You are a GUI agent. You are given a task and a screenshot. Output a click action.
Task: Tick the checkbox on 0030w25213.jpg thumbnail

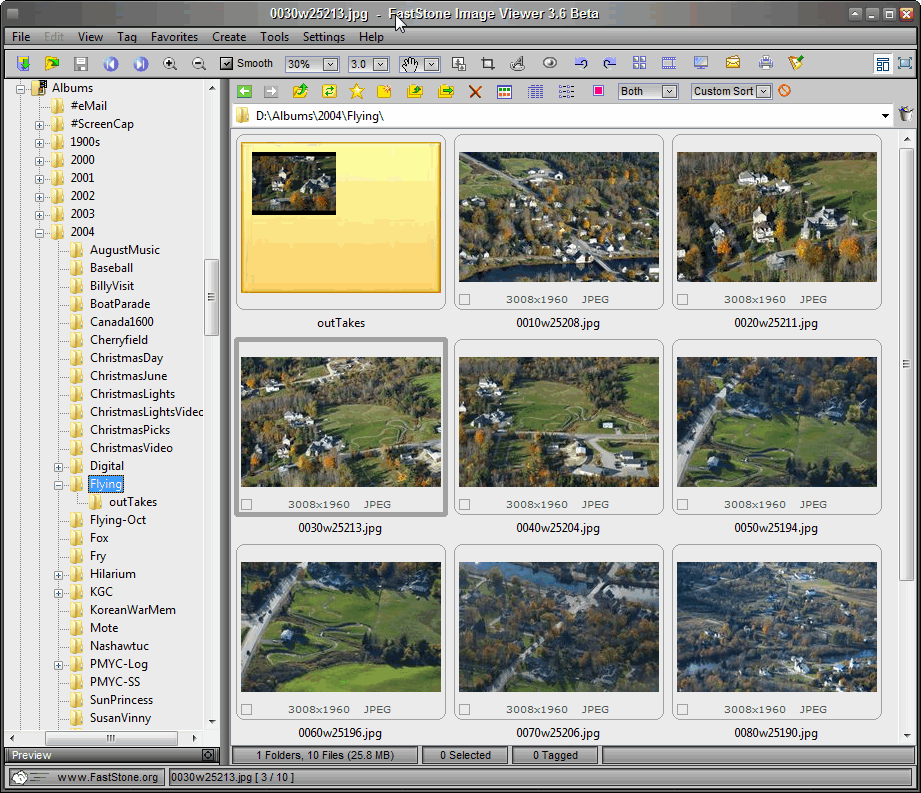click(x=247, y=505)
